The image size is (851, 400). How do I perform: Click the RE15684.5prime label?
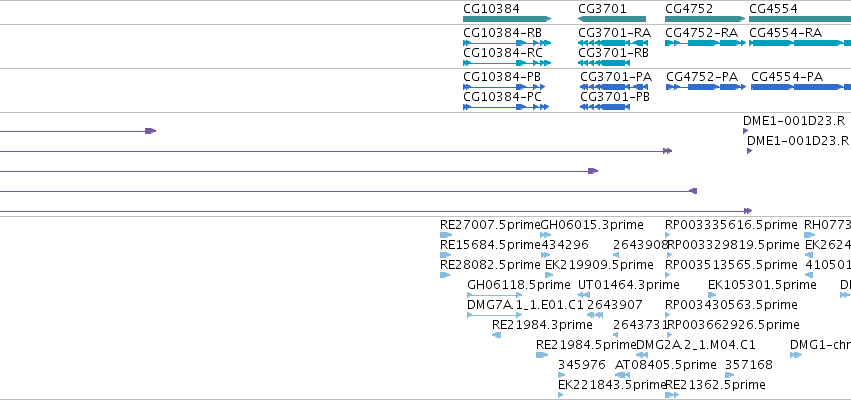tap(490, 245)
